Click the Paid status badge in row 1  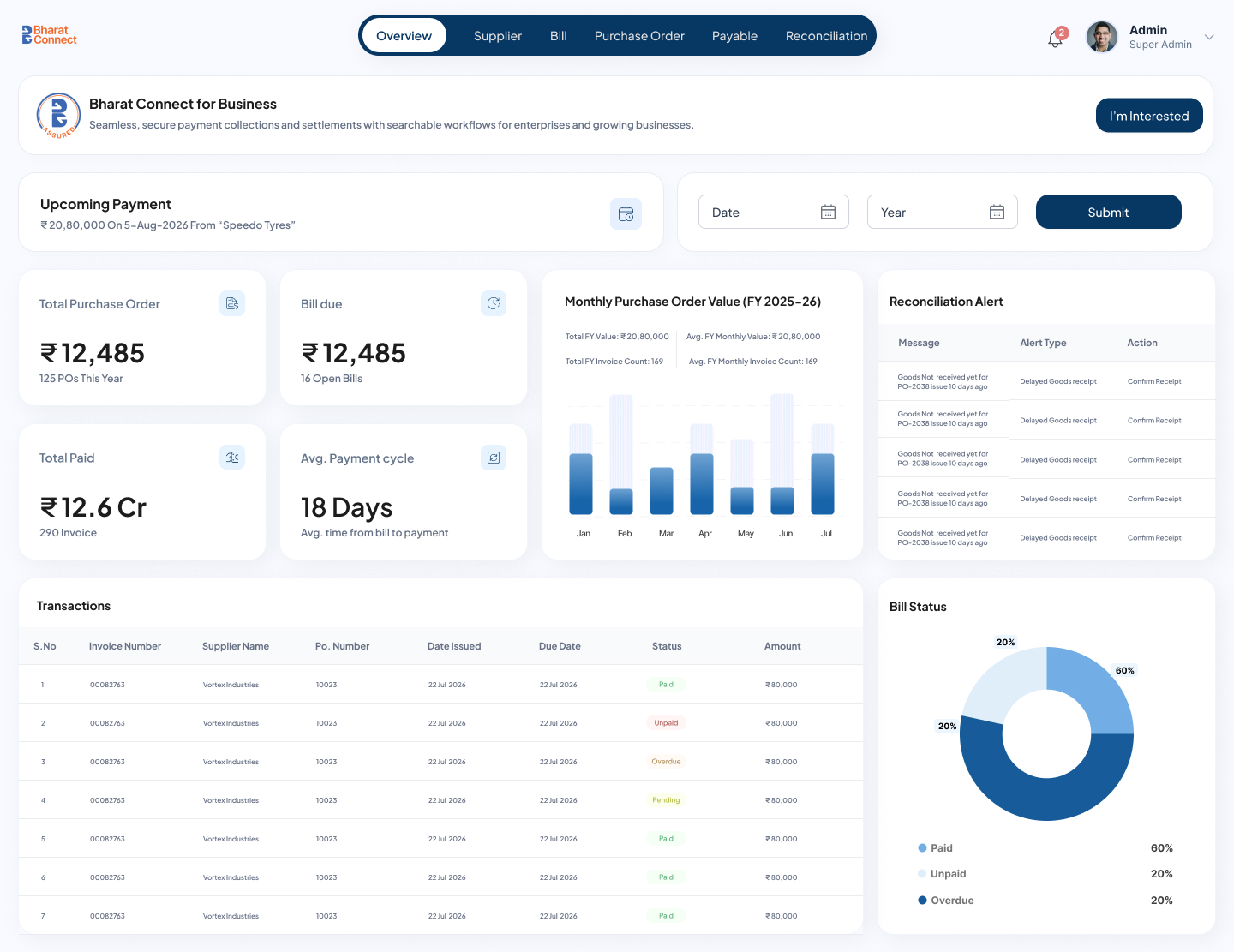point(666,685)
